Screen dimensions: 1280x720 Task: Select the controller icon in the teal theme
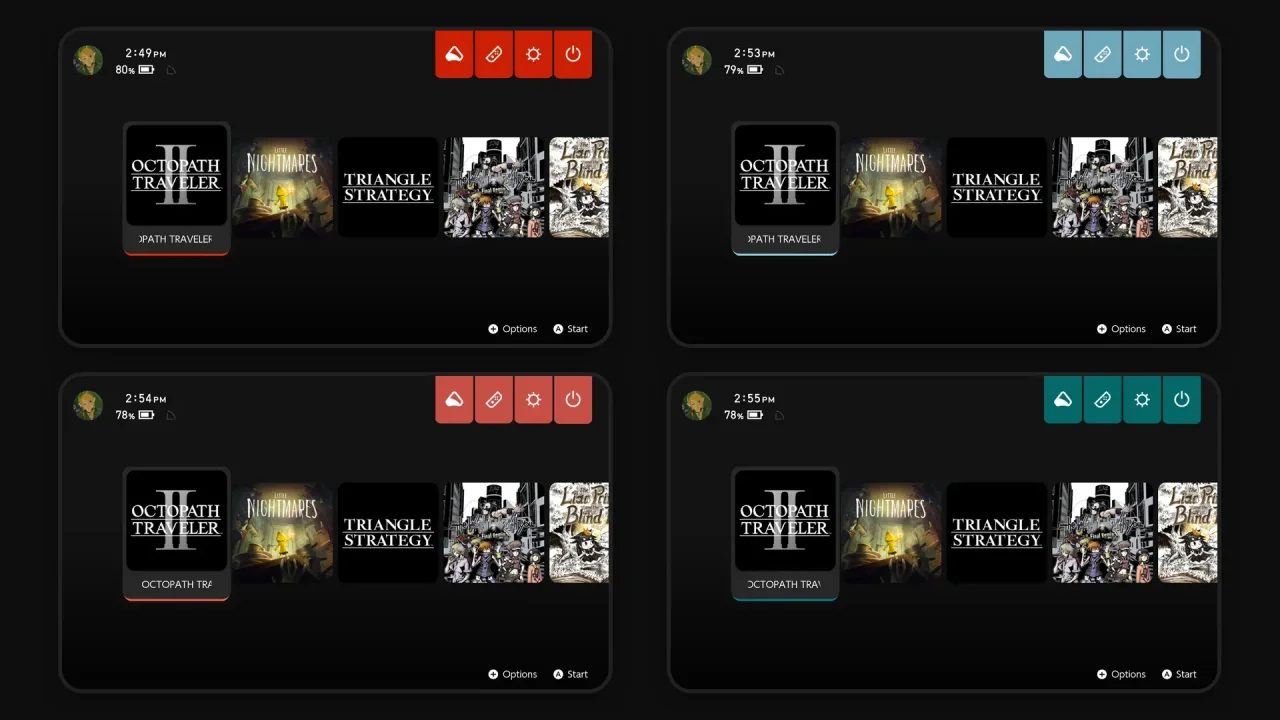click(1102, 400)
